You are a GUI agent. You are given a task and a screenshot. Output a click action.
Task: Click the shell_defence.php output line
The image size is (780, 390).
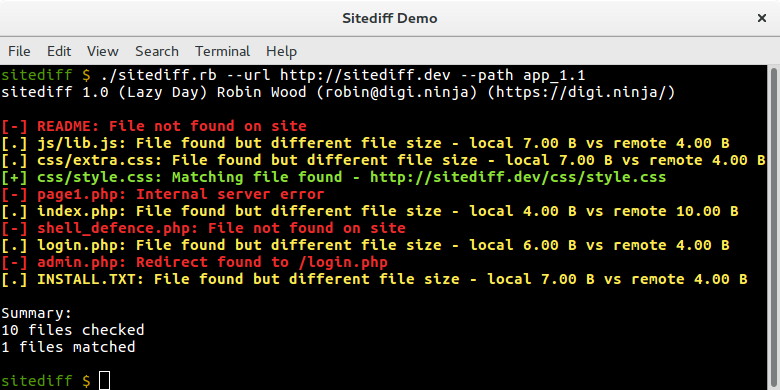tap(203, 228)
